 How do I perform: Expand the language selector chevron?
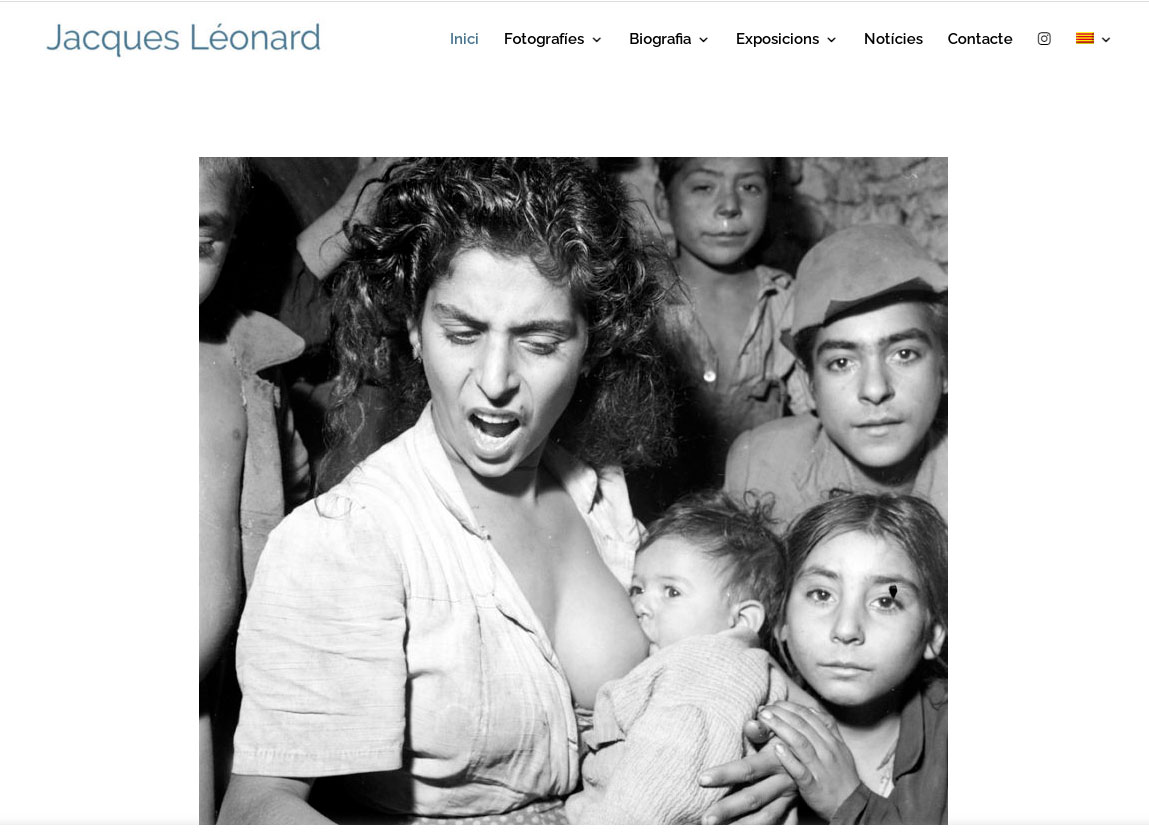click(x=1106, y=40)
